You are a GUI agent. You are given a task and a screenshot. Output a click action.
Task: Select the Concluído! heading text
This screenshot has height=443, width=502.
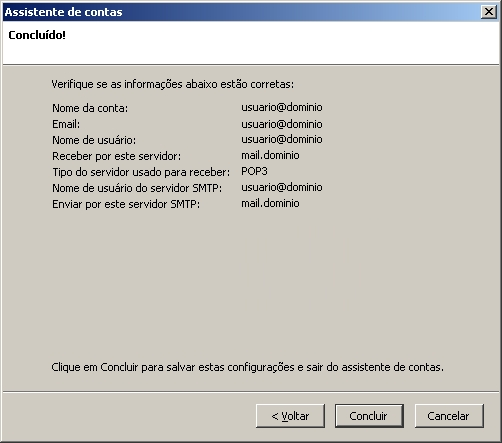pos(37,35)
